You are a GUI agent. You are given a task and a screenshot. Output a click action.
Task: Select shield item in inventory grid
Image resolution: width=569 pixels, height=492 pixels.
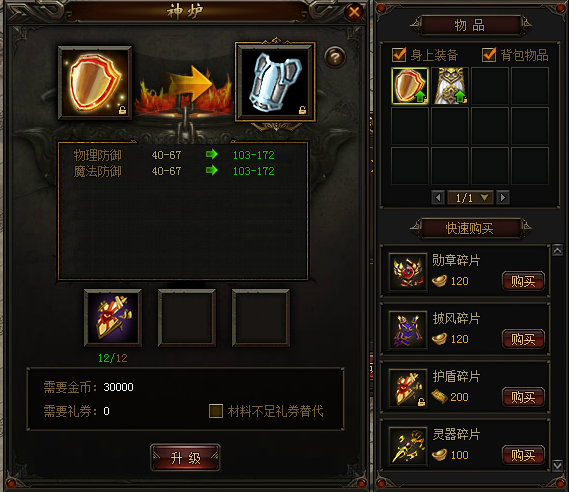[410, 86]
